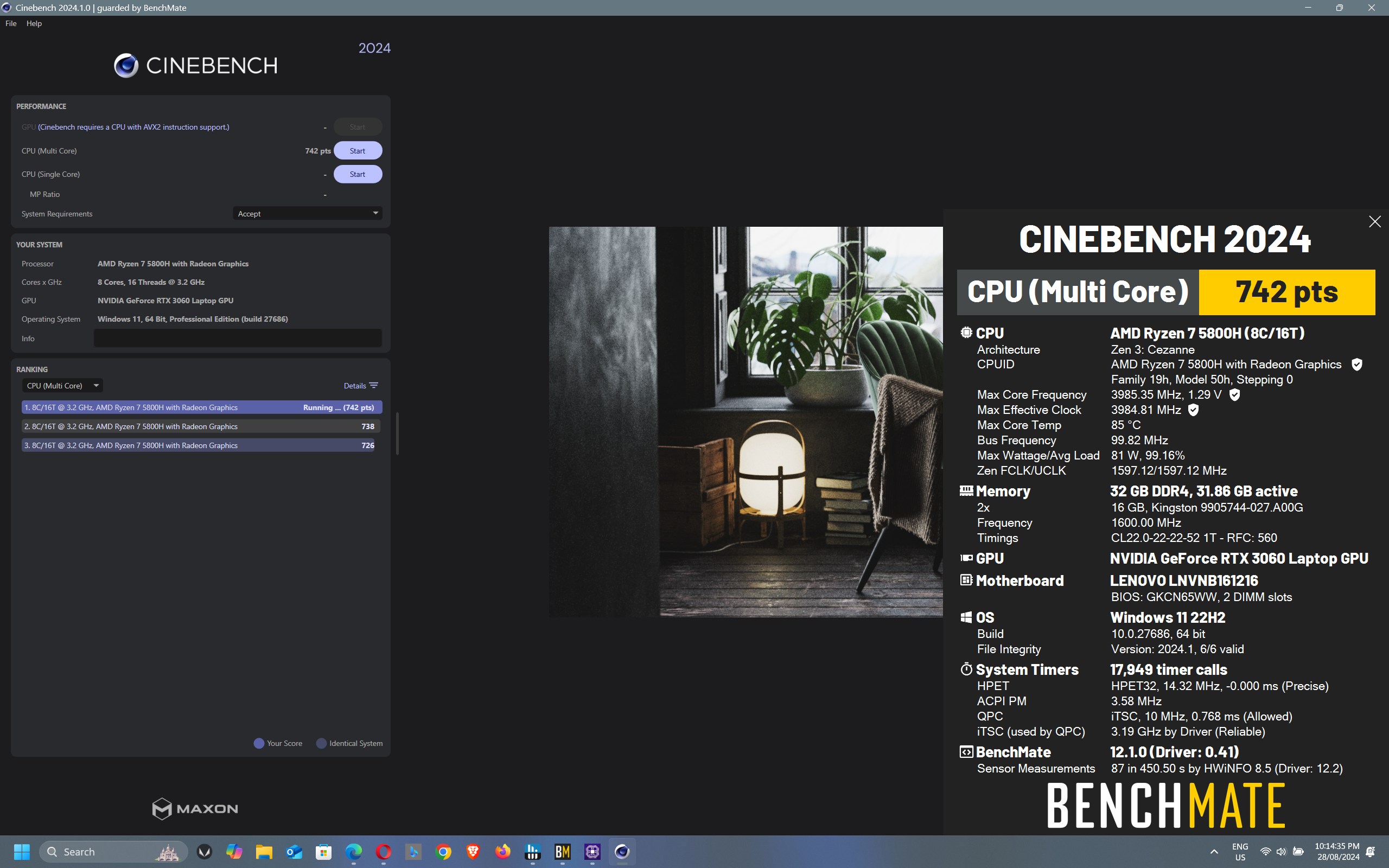Viewport: 1389px width, 868px height.
Task: Click the Cinebench sphere logo
Action: click(126, 66)
